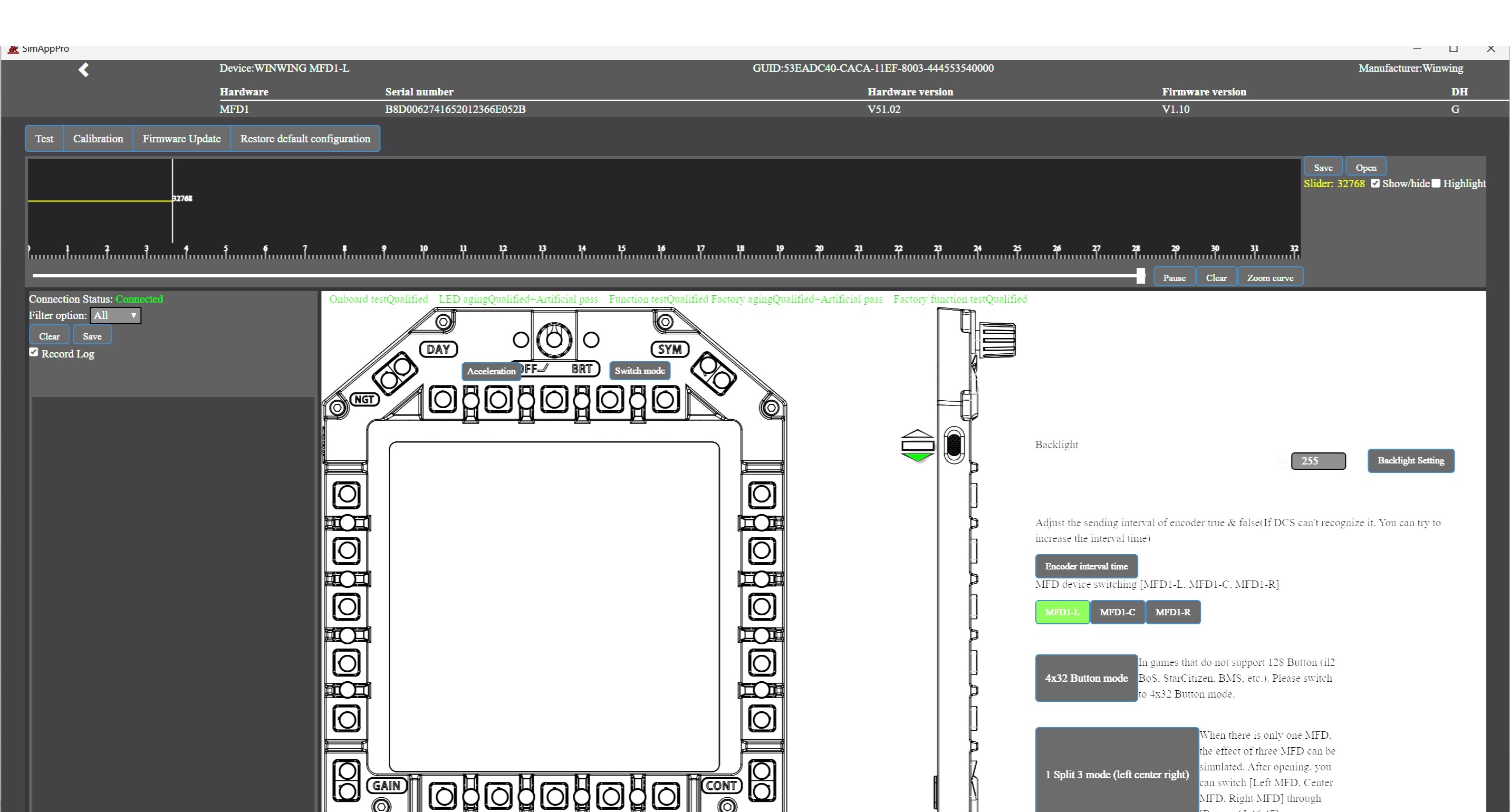Click the timeline slider handle
The height and width of the screenshot is (812, 1510).
click(x=1140, y=276)
